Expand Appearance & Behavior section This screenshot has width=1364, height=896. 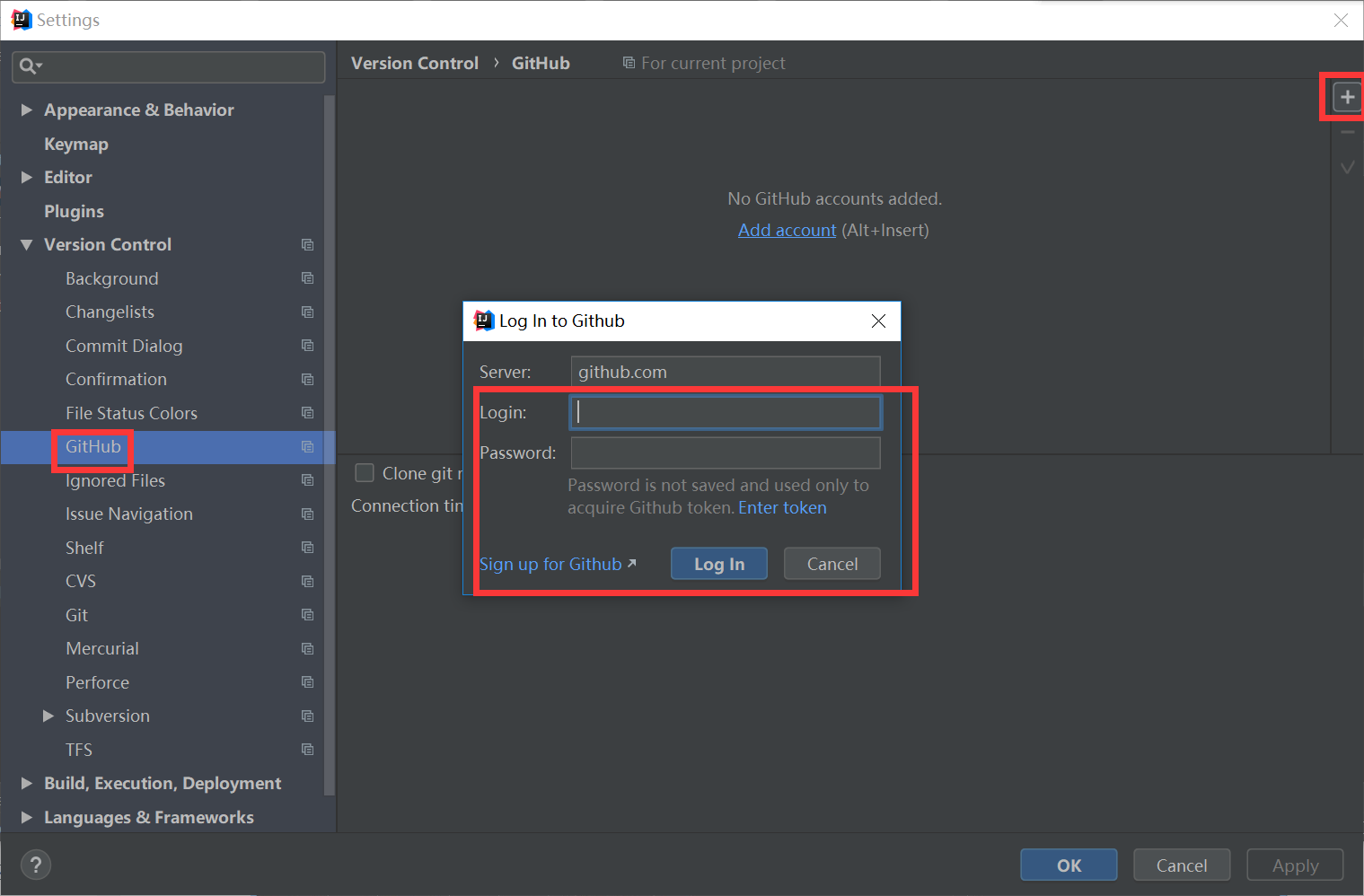click(26, 110)
